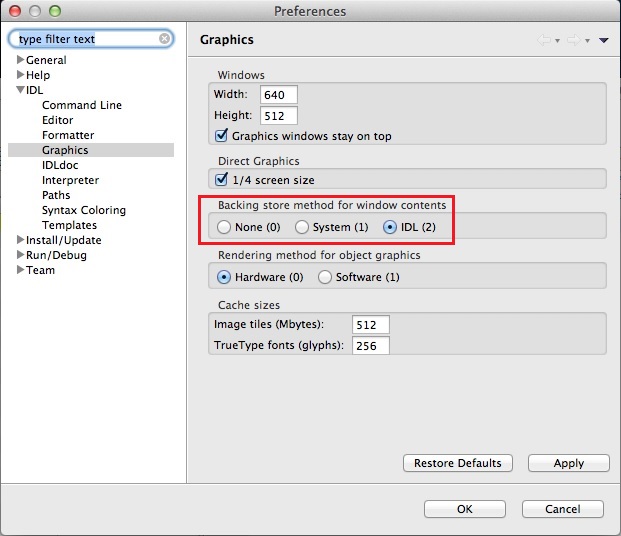The image size is (621, 536).
Task: Open the Graphics page view menu triangle
Action: point(604,40)
